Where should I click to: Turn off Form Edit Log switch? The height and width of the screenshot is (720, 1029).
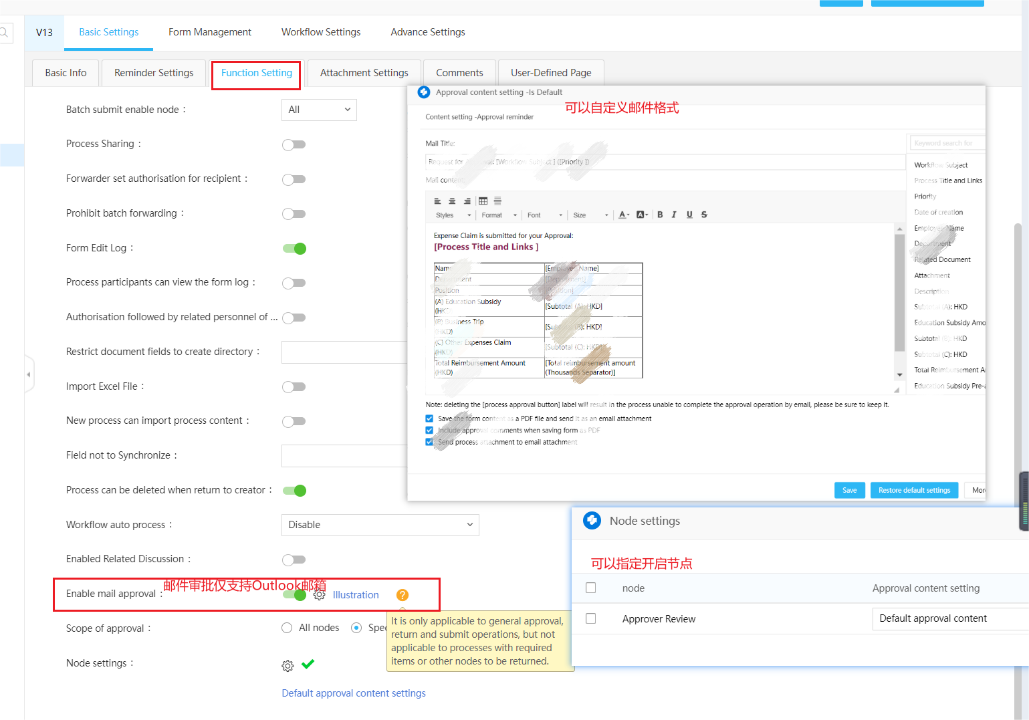click(x=294, y=249)
